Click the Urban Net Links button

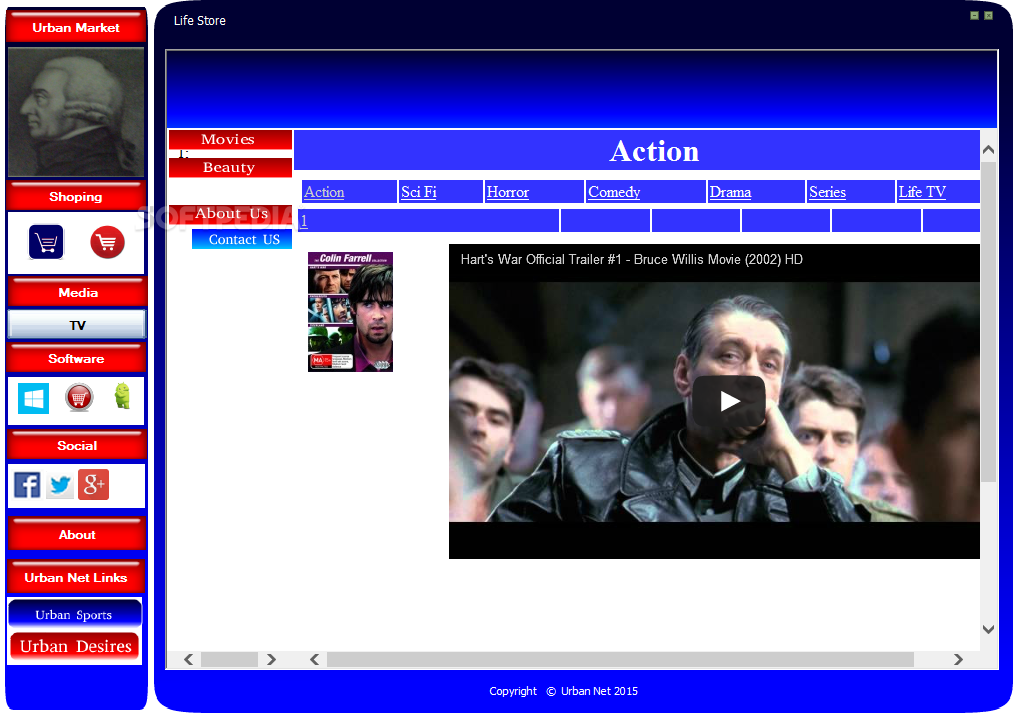click(76, 577)
